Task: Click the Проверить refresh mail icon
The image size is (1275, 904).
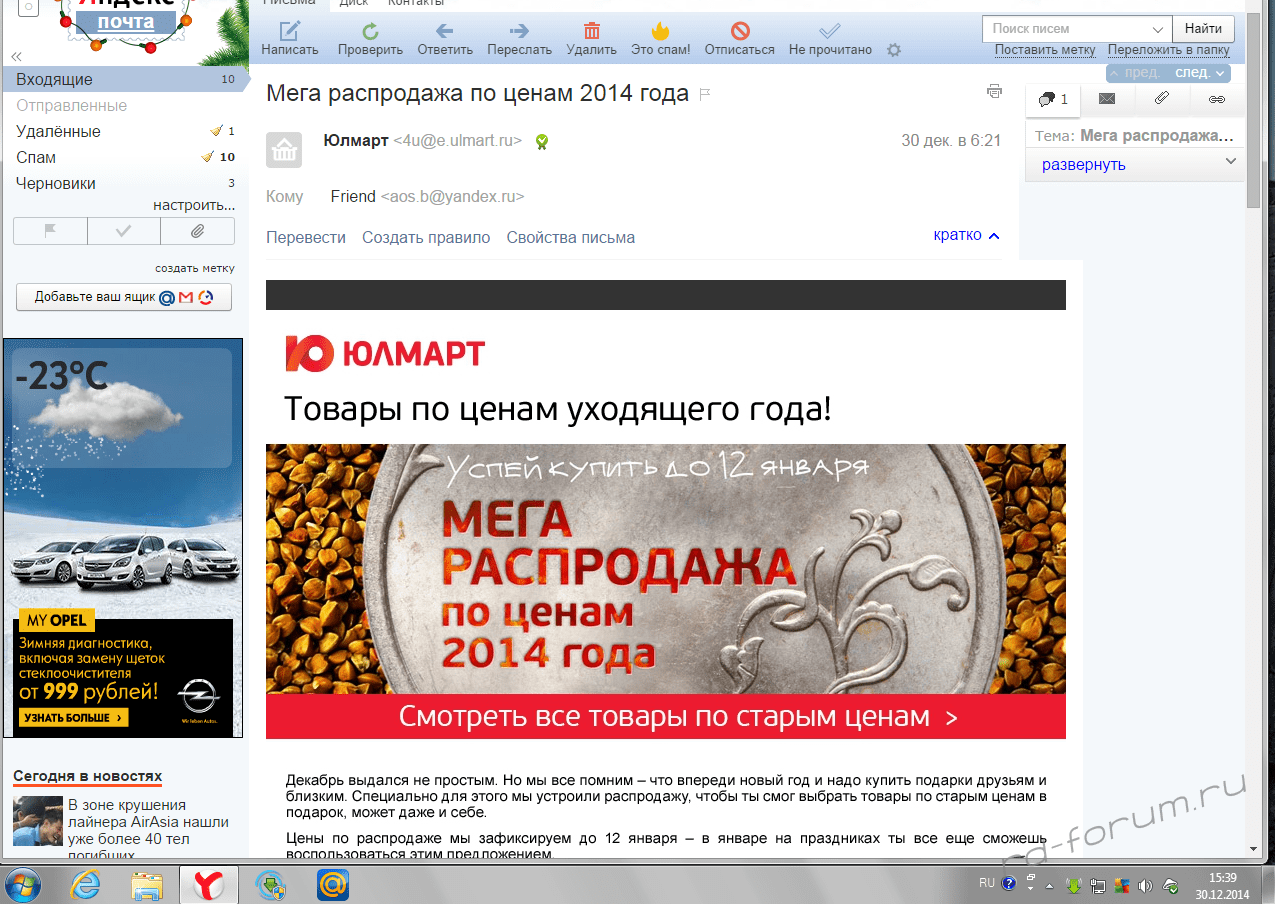Action: 370,31
